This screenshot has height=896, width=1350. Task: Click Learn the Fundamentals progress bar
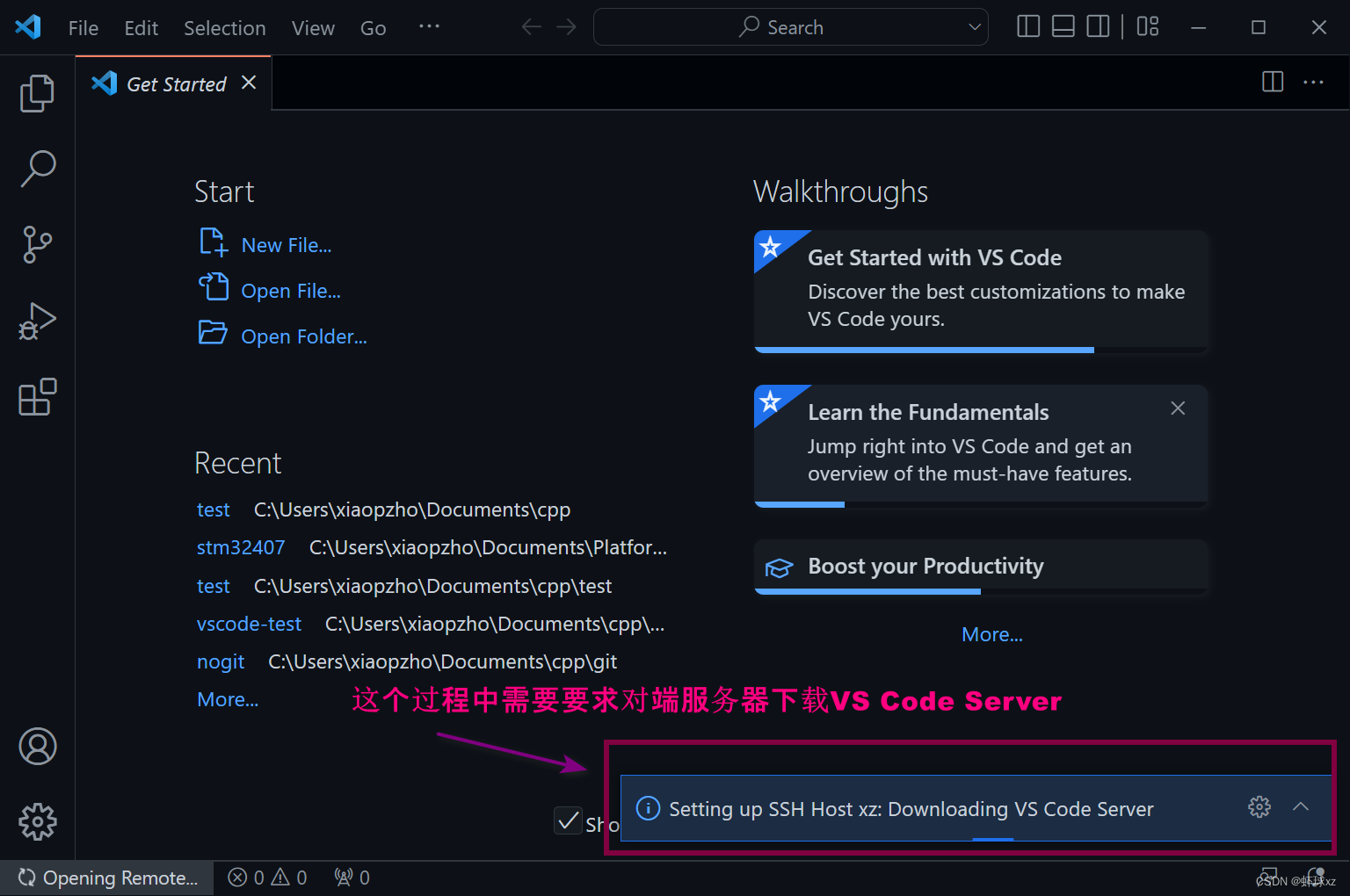pos(981,504)
